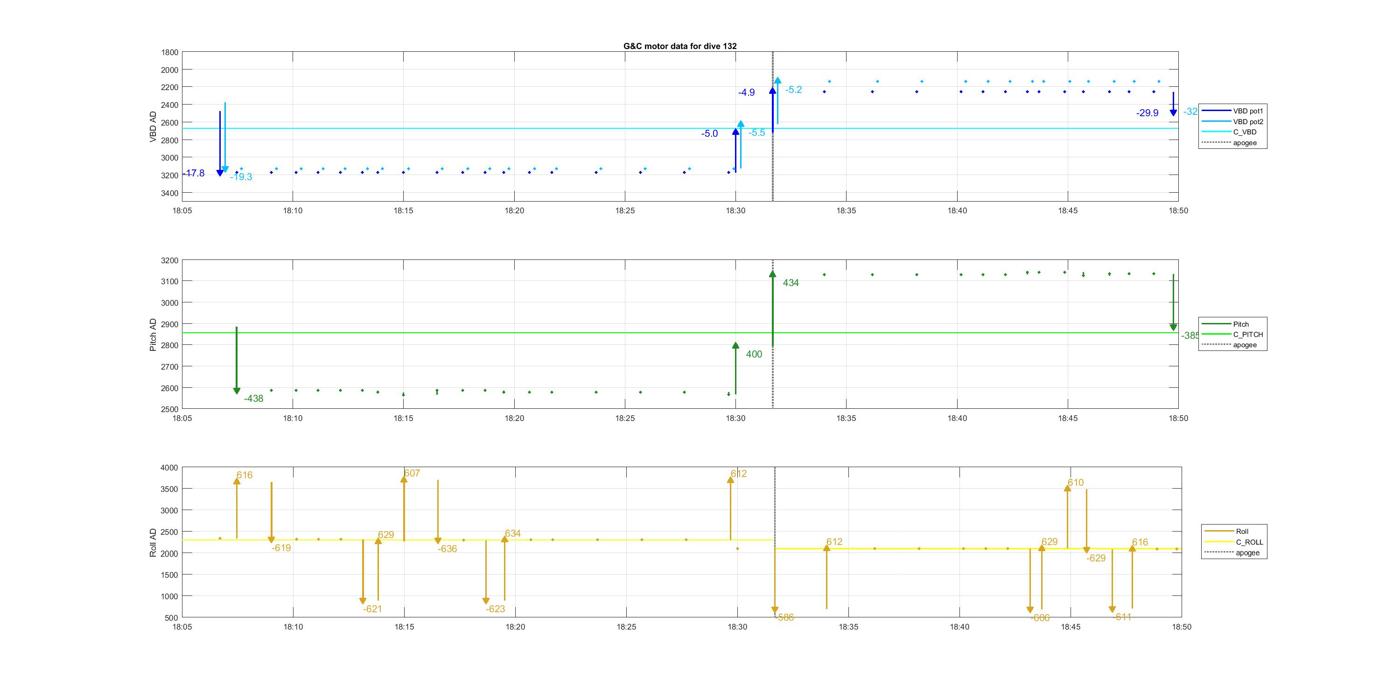Click the "-611" roll value label
This screenshot has height=693, width=1400.
[x=1122, y=617]
